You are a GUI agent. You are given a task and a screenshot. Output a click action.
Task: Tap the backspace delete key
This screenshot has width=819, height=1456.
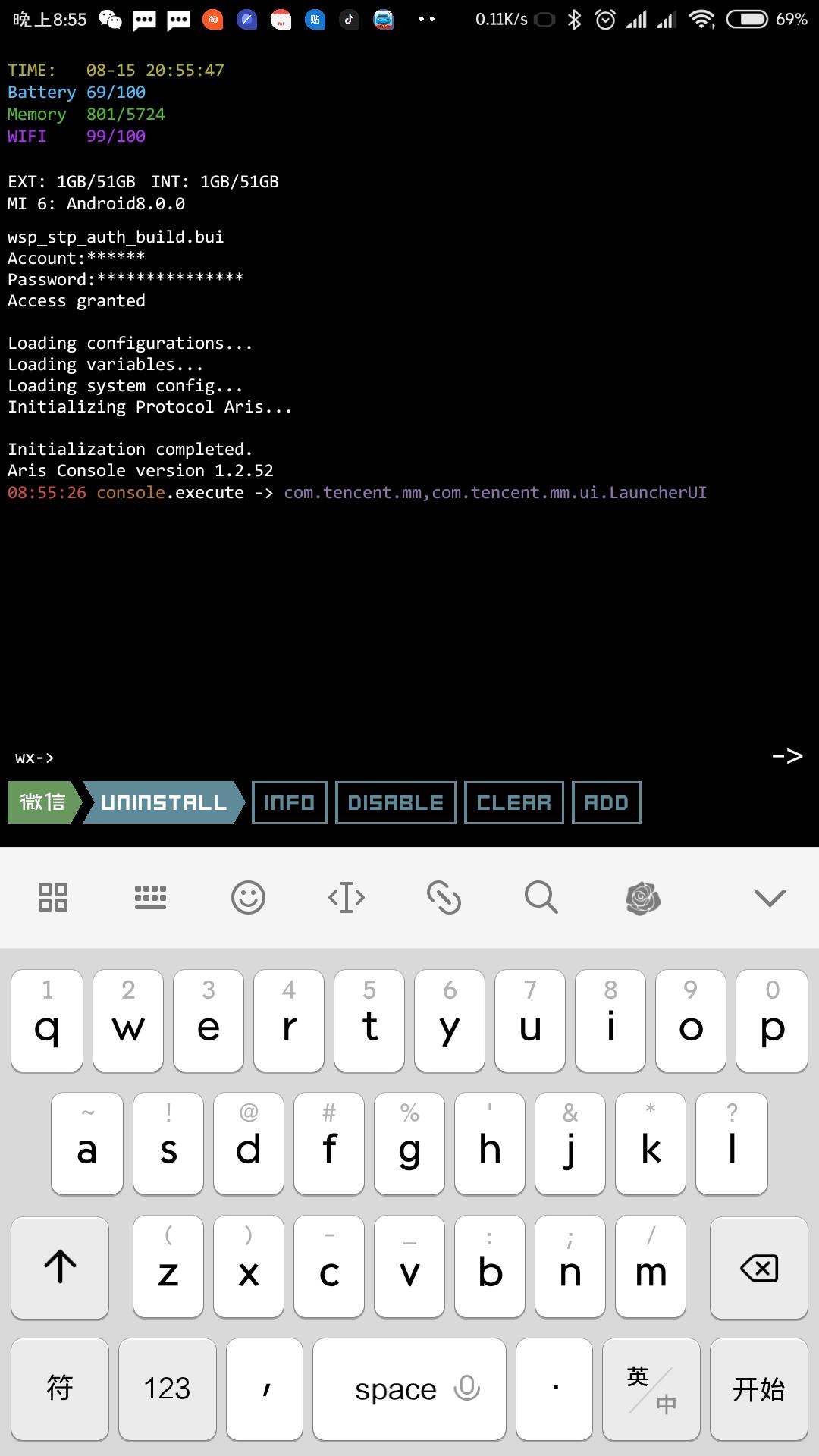click(x=759, y=1268)
